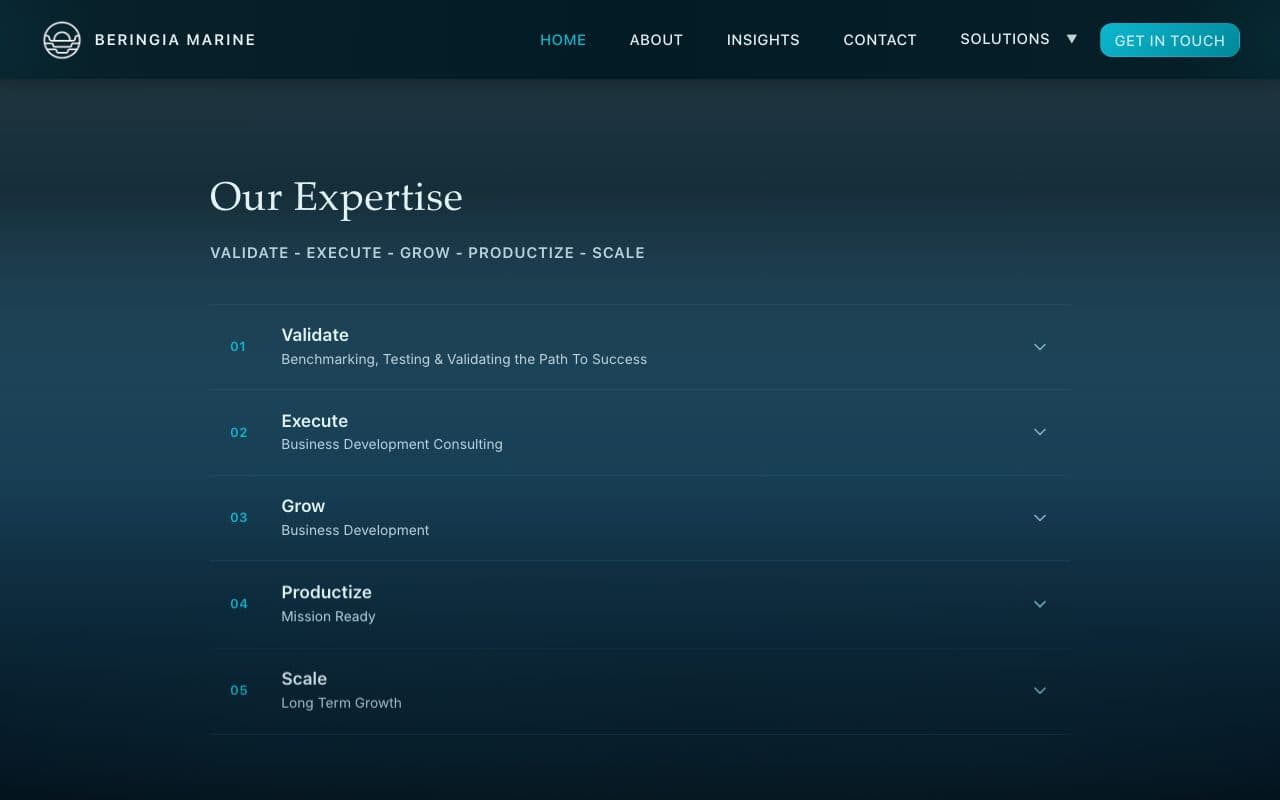
Task: Go to the HOME nav item
Action: (563, 40)
